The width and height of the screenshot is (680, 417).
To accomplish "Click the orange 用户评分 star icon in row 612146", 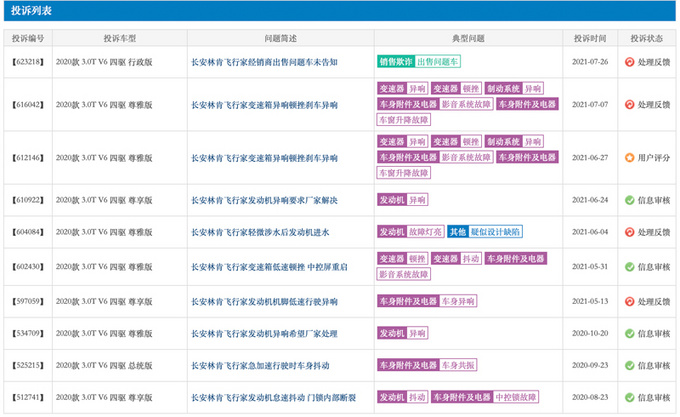I will (629, 158).
